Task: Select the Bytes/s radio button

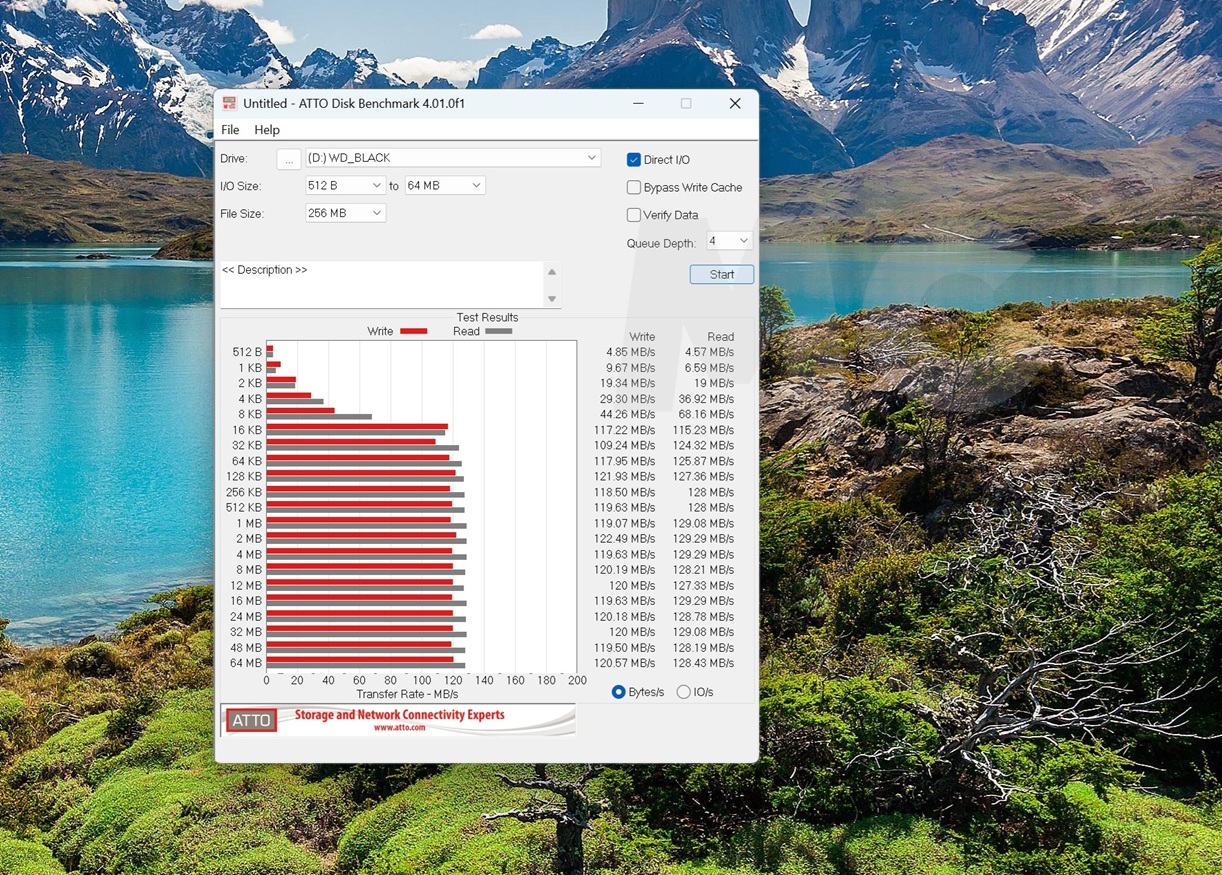Action: [619, 692]
